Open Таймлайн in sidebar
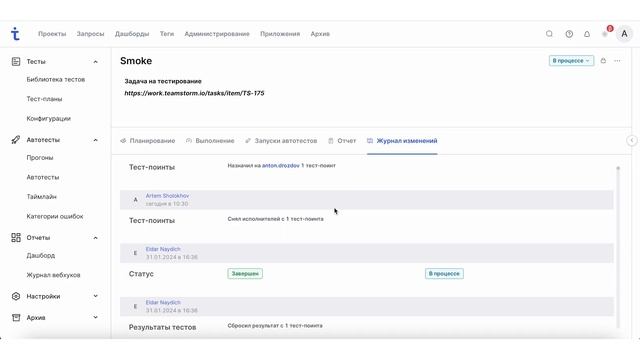The height and width of the screenshot is (360, 640). [x=42, y=197]
